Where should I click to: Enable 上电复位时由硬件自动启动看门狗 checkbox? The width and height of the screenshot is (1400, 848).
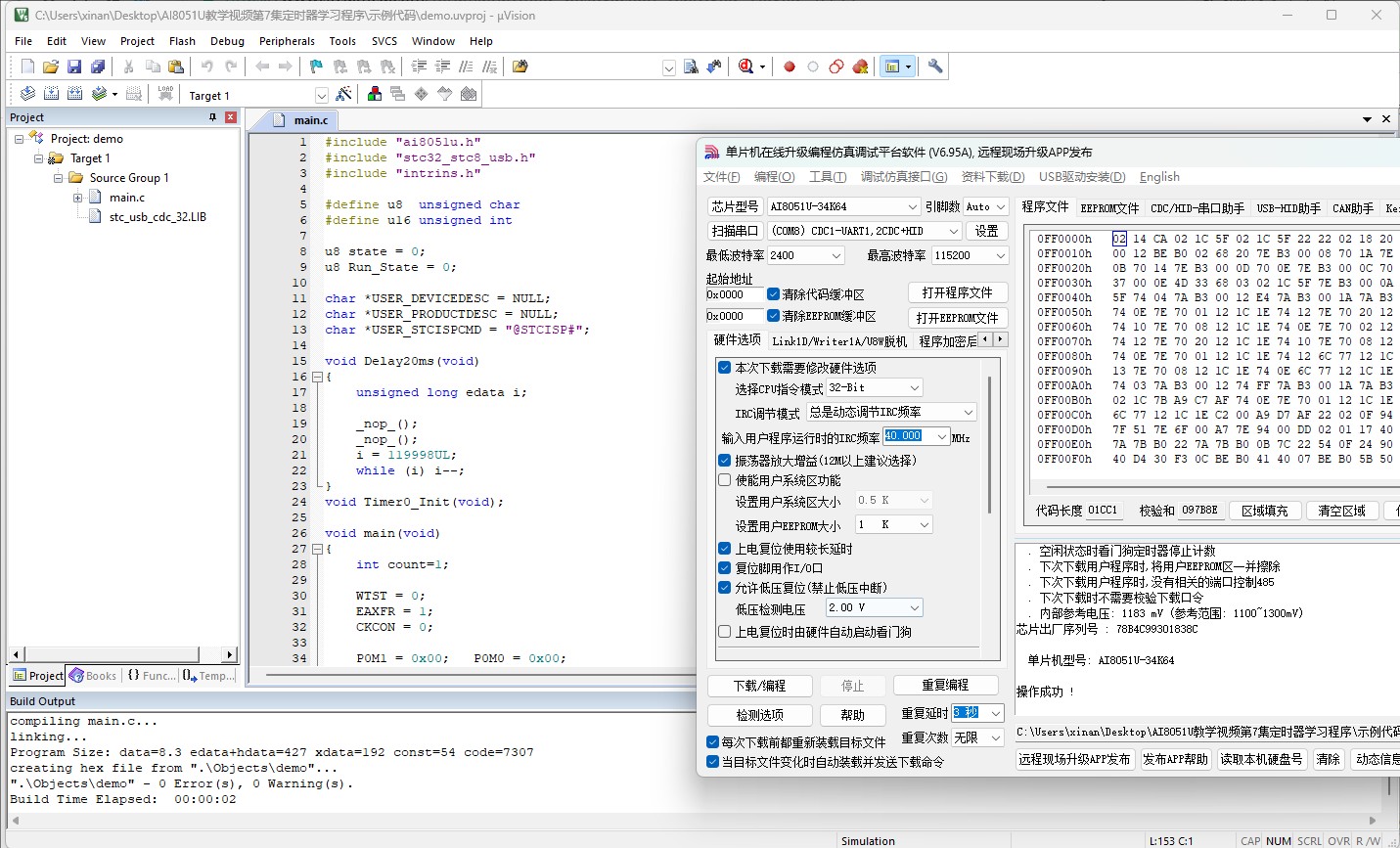click(725, 632)
